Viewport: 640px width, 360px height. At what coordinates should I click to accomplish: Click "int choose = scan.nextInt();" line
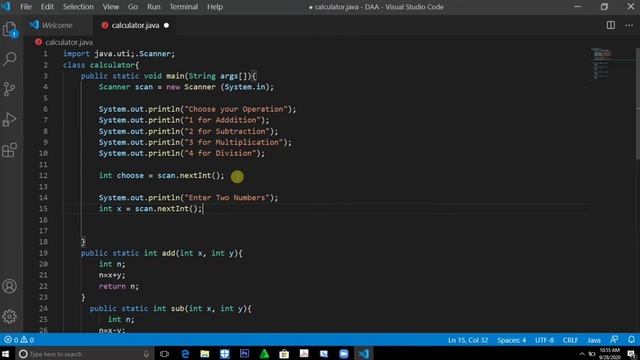[x=161, y=176]
